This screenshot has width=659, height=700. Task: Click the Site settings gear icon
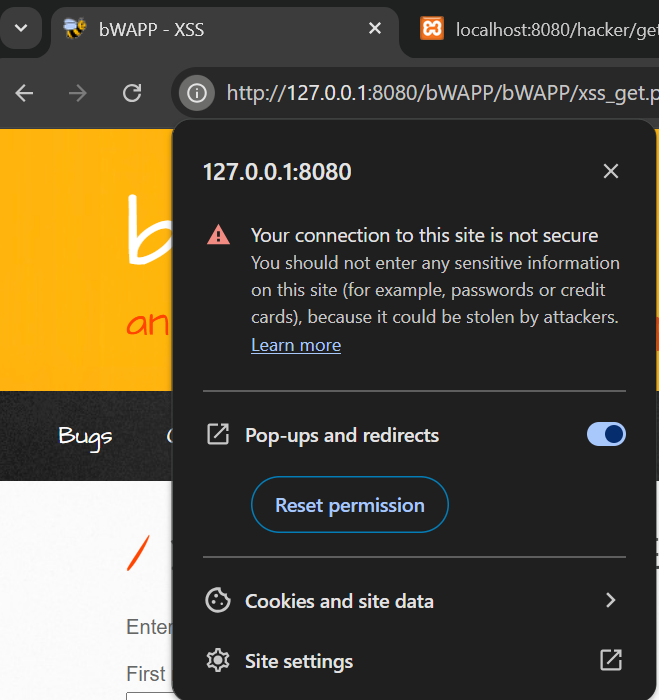click(217, 661)
